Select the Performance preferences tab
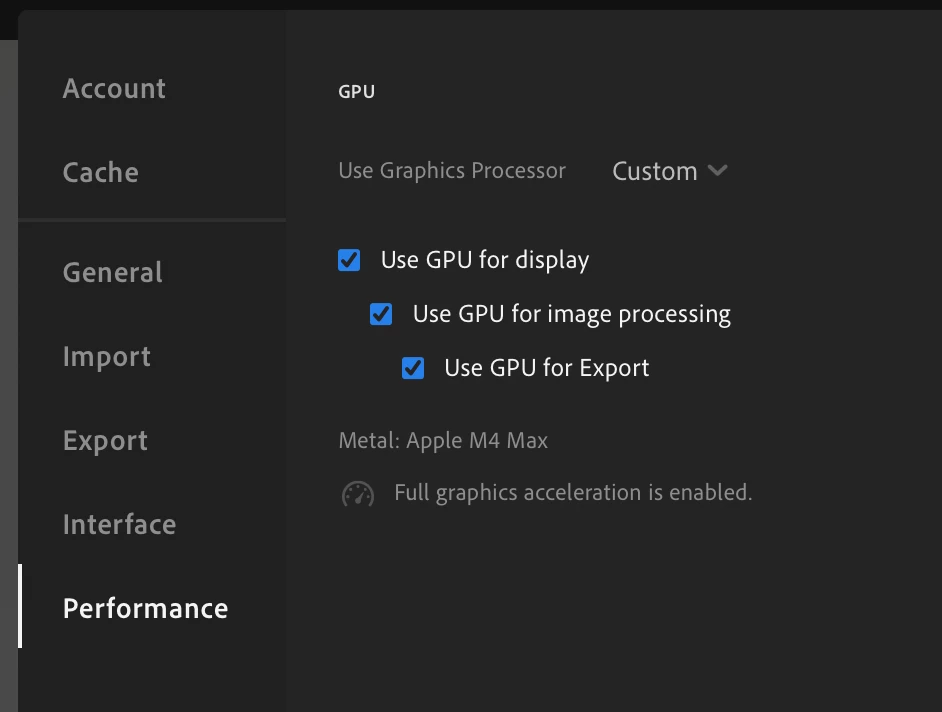The height and width of the screenshot is (712, 942). (145, 608)
